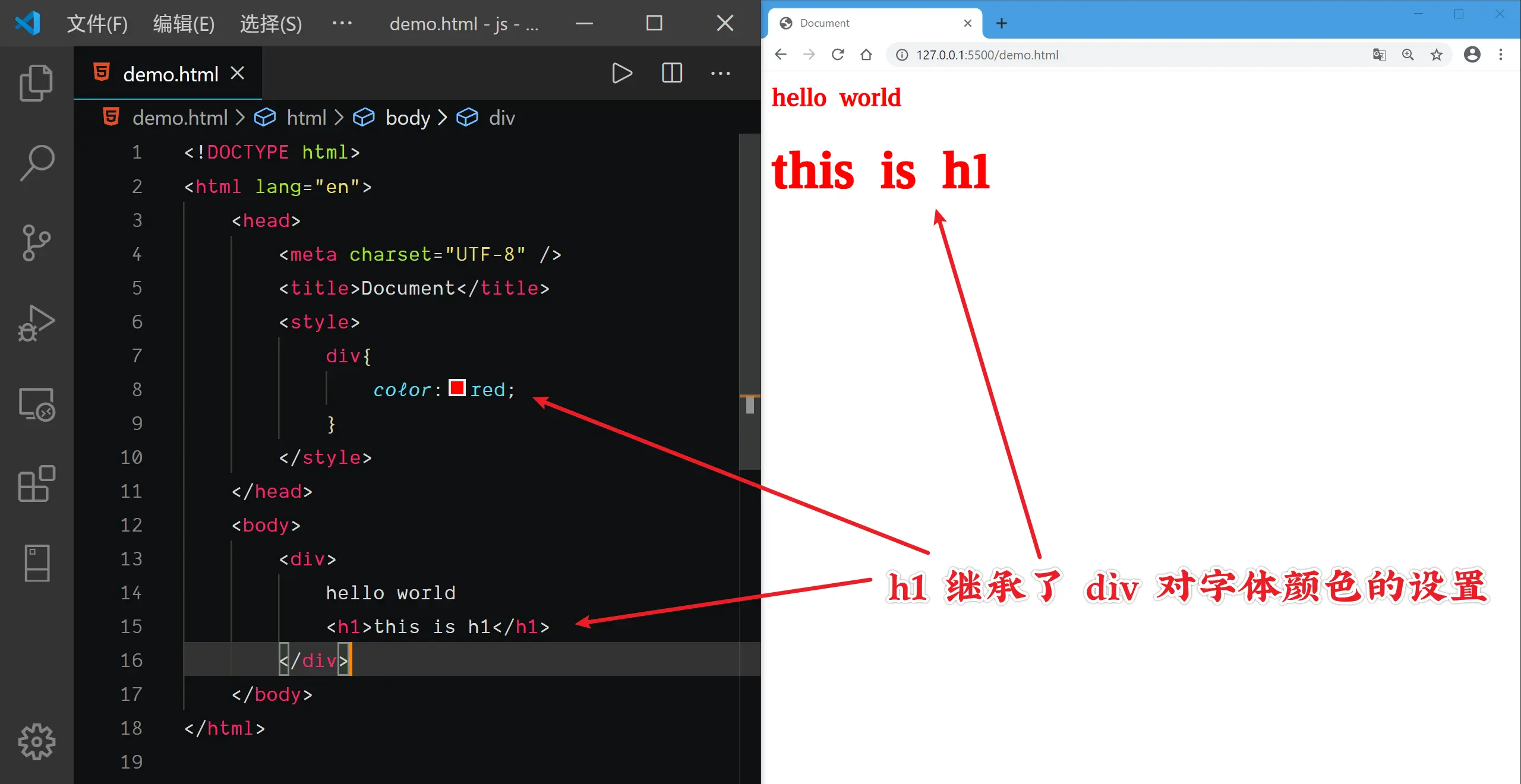This screenshot has width=1521, height=784.
Task: Click the Manage gear icon
Action: [36, 741]
